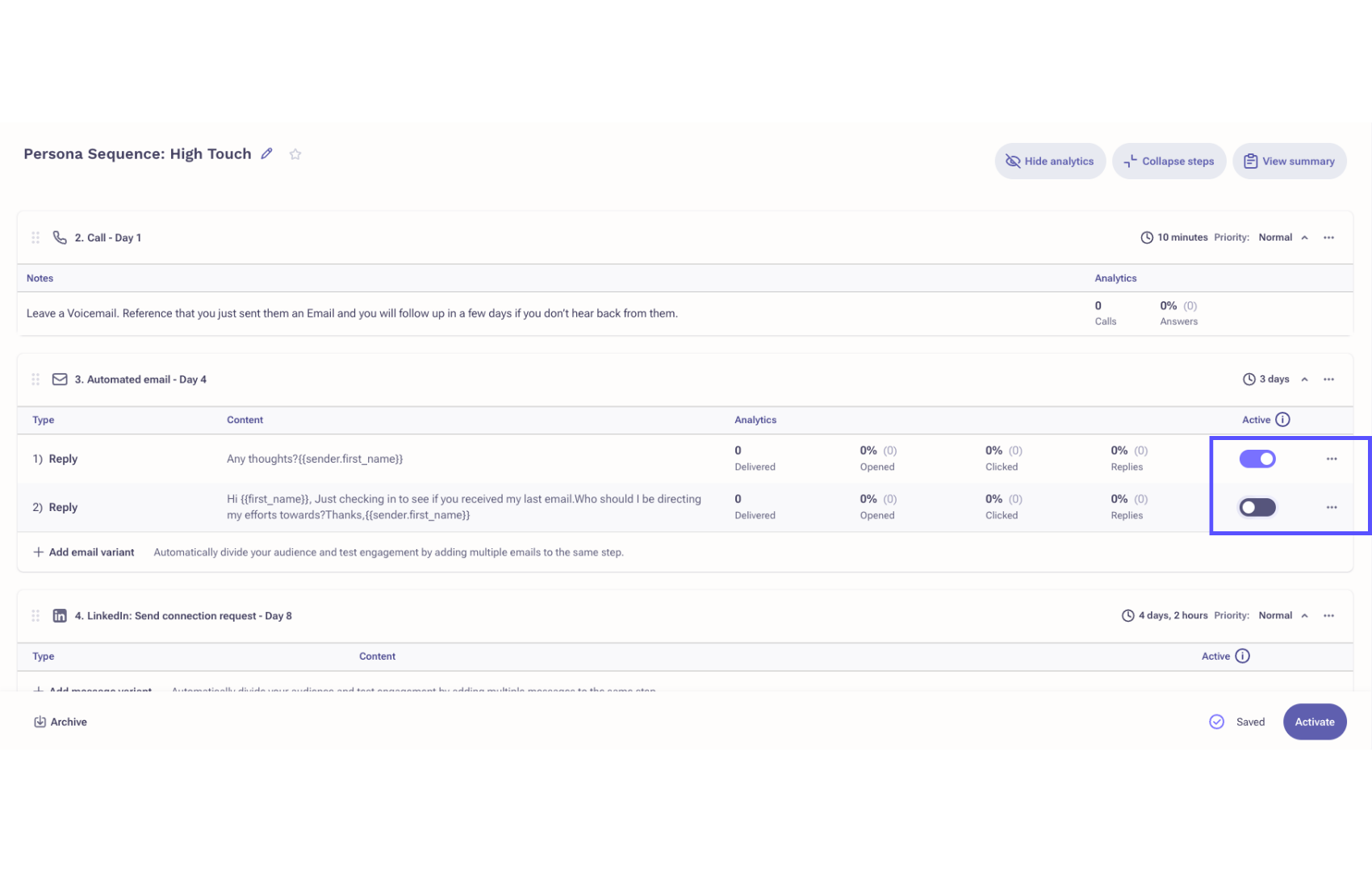Open more options for Just checking in variant
This screenshot has height=872, width=1372.
point(1332,507)
